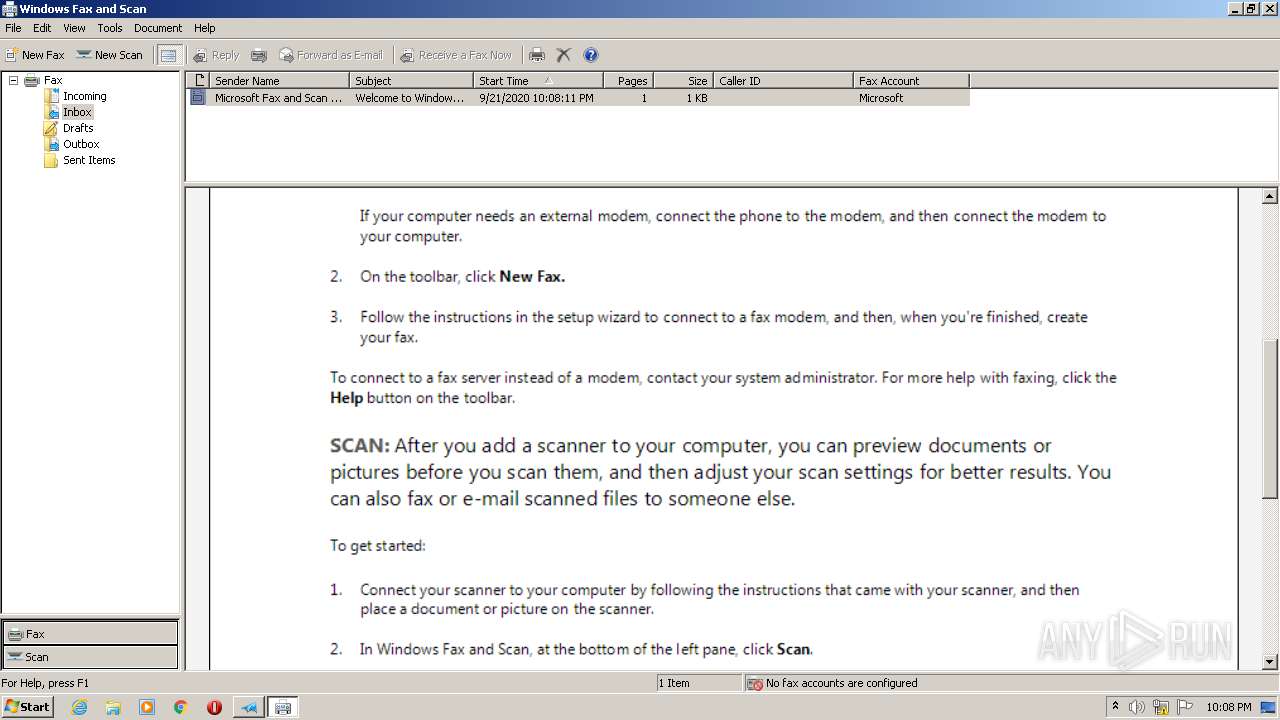Click preview scrollbar up arrow
The width and height of the screenshot is (1280, 720).
tap(1270, 197)
